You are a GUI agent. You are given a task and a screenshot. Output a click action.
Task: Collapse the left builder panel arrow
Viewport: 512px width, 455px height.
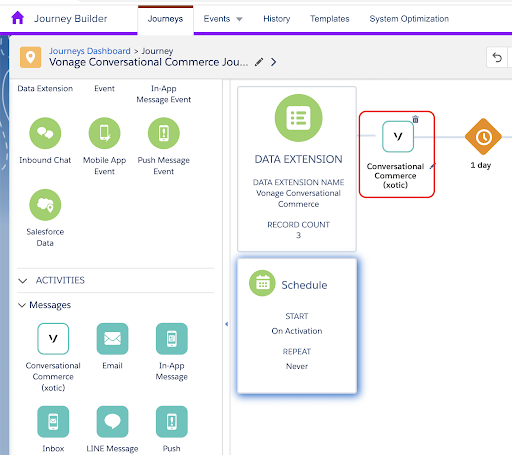click(x=226, y=324)
